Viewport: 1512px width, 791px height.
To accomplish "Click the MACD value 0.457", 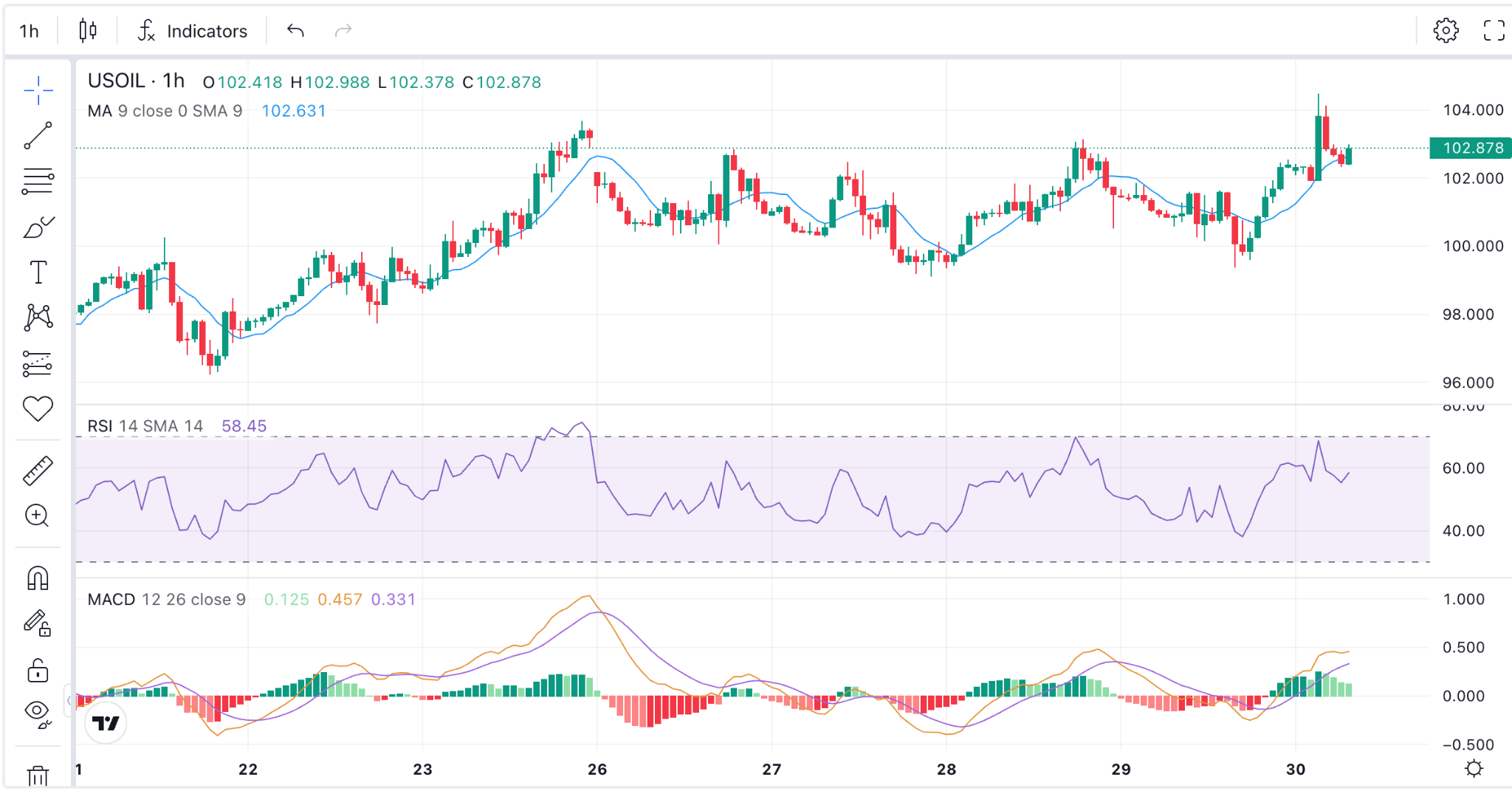I will point(340,600).
